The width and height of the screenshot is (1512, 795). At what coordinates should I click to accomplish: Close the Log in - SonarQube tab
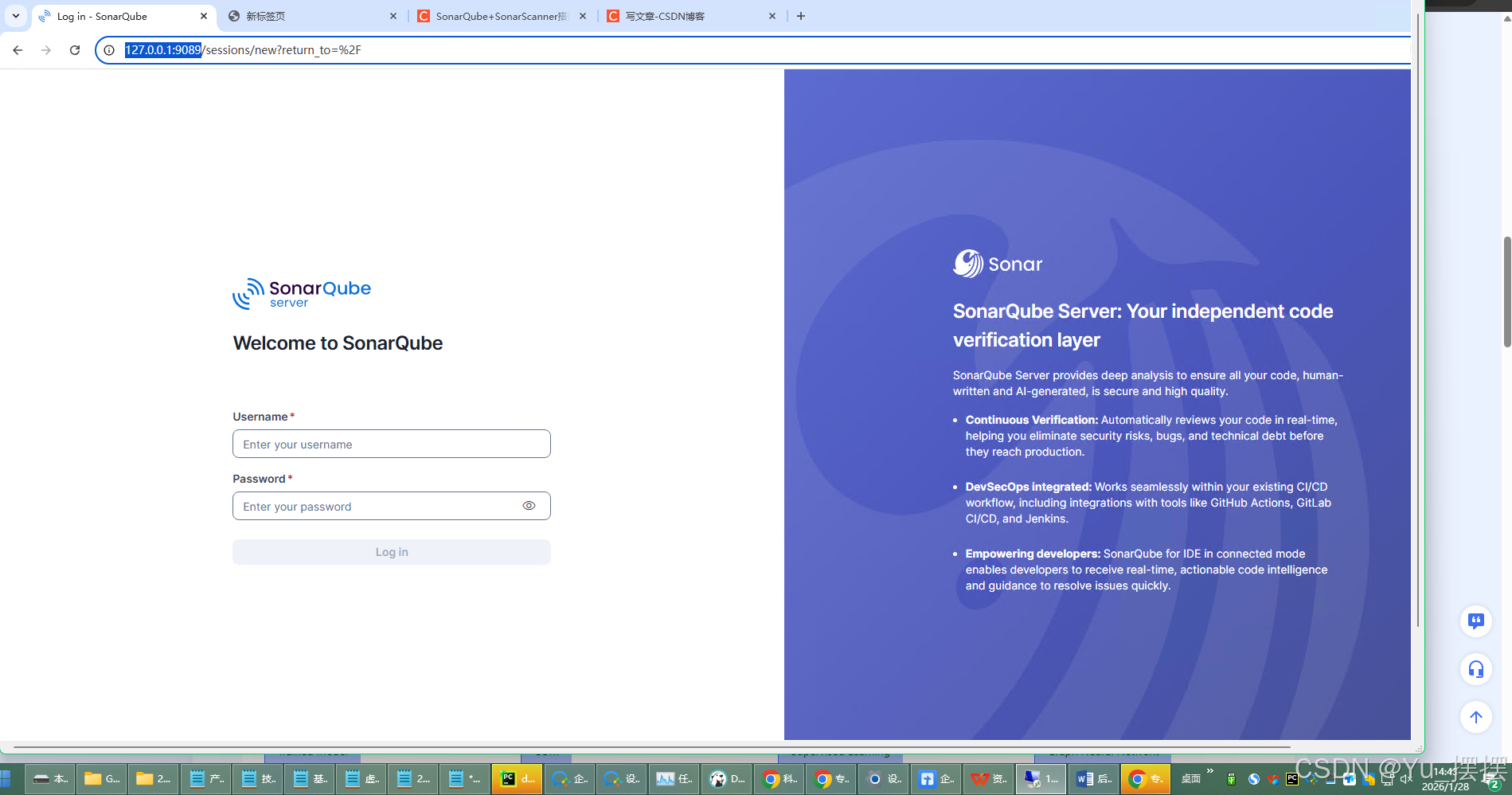pyautogui.click(x=204, y=16)
